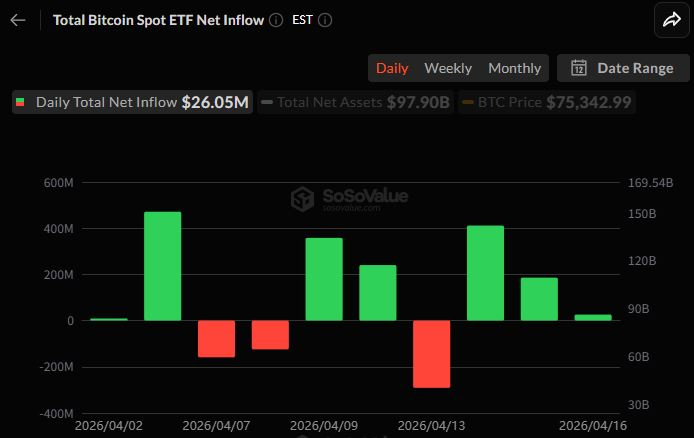Select the small green bar above 2026/04/16

coord(593,317)
